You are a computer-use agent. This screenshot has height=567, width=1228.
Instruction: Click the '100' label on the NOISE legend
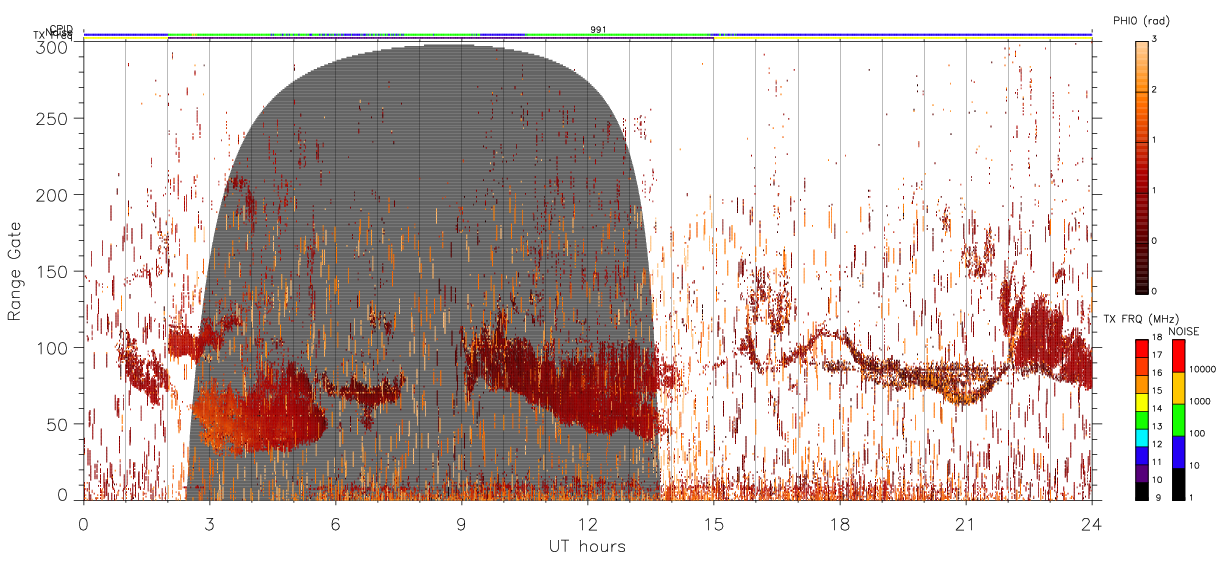tap(1197, 433)
